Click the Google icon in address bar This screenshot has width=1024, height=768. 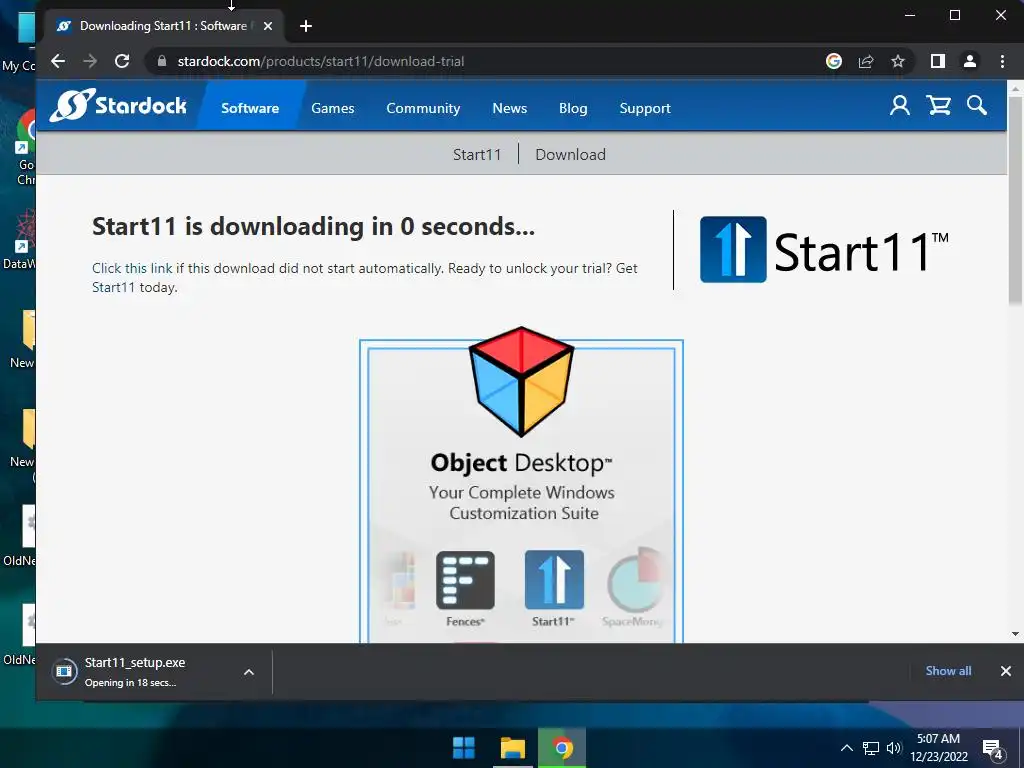coord(834,61)
